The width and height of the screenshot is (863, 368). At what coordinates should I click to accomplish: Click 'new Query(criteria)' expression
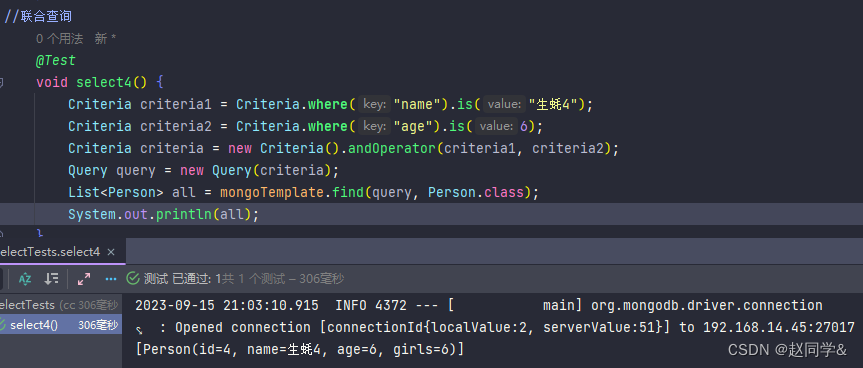[x=256, y=171]
